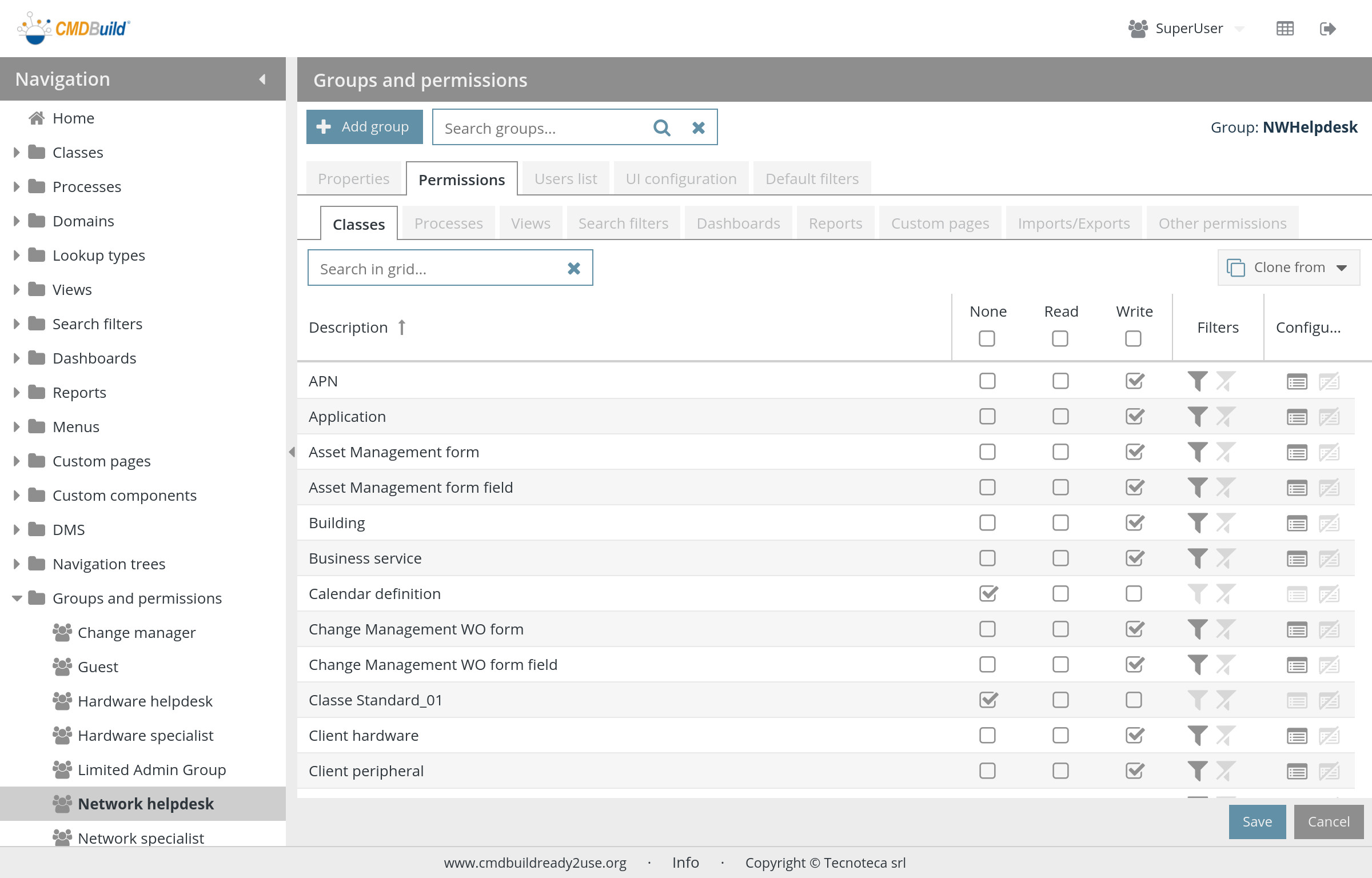The height and width of the screenshot is (878, 1372).
Task: Open the Other permissions sub-tab
Action: pos(1222,224)
